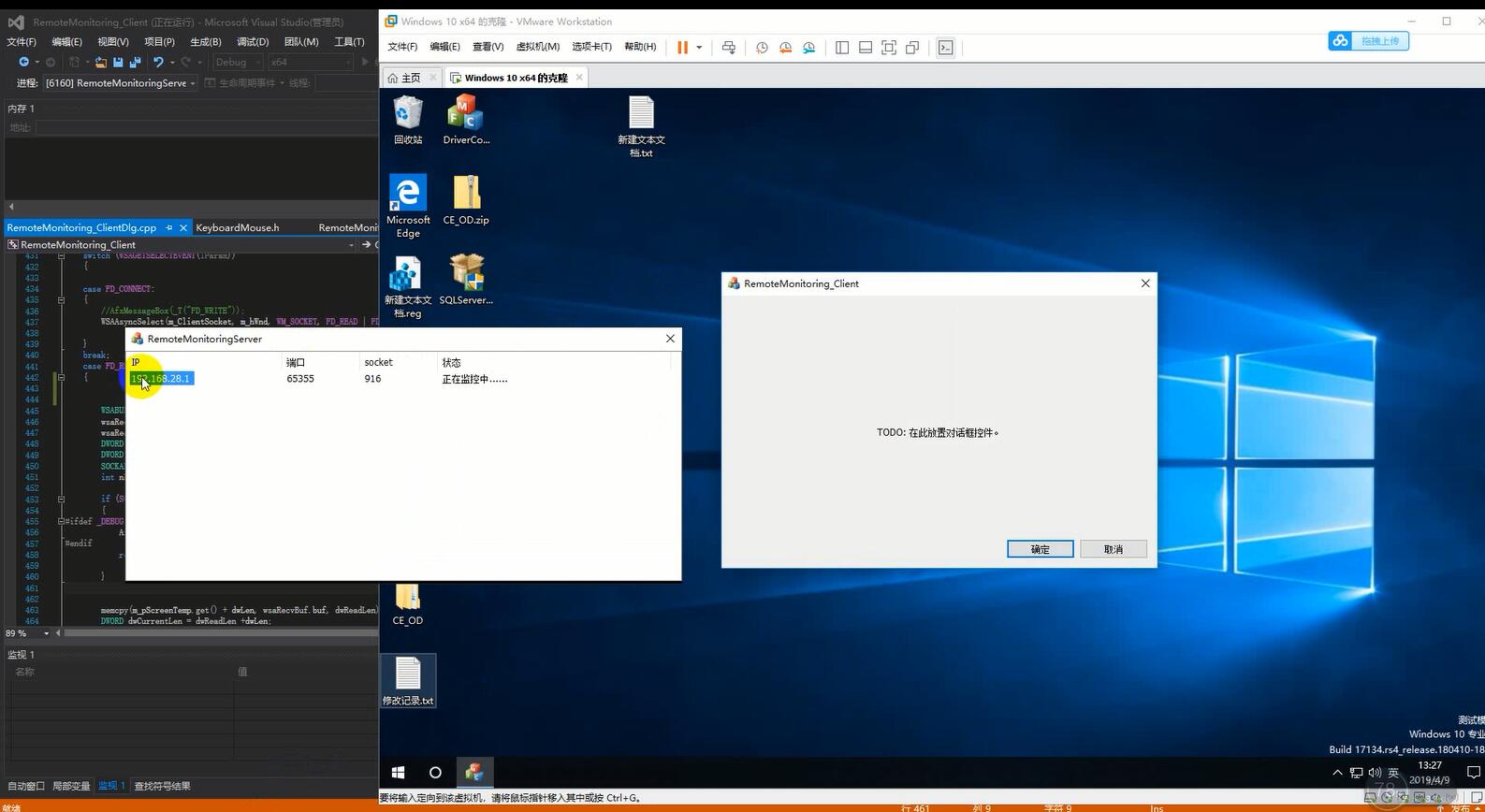Select the 新建文本文档.txt desktop file
Screen dimensions: 1485x812
click(x=641, y=126)
